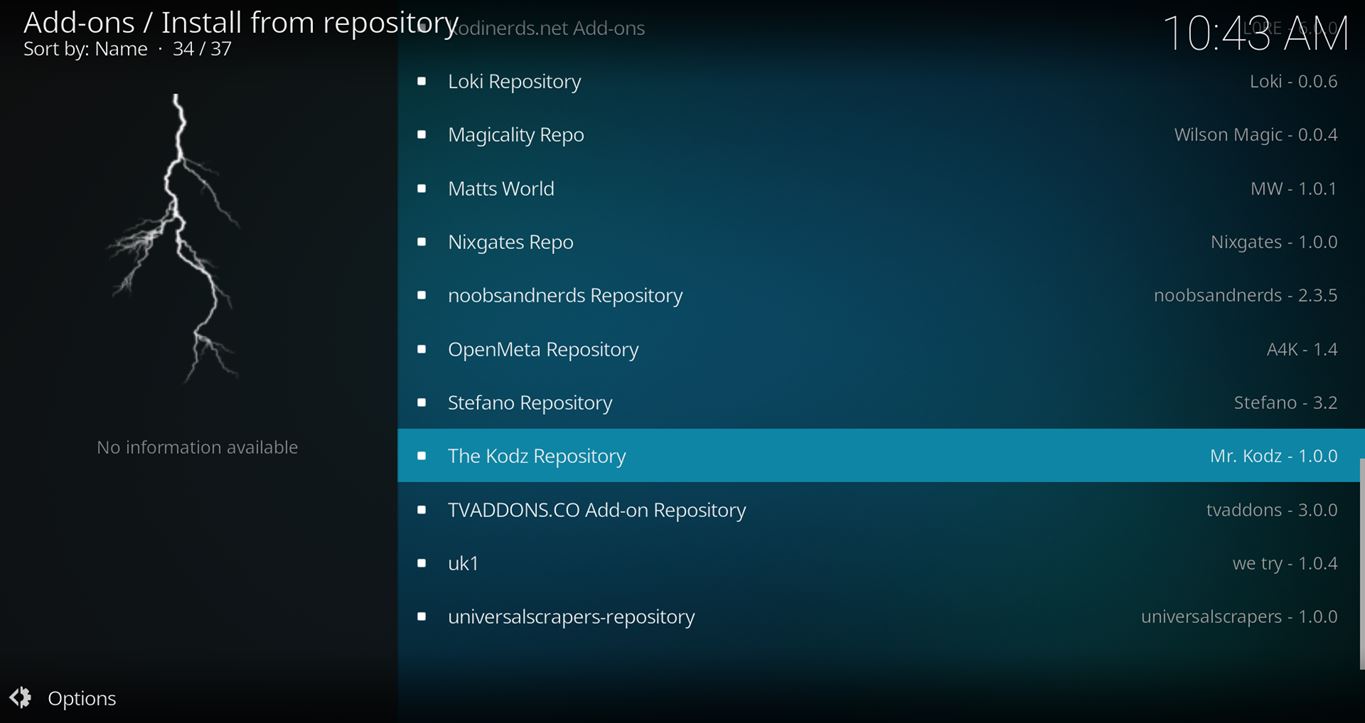Screen dimensions: 1365x723
Task: Choose Stefano Repository from the list
Action: 530,402
